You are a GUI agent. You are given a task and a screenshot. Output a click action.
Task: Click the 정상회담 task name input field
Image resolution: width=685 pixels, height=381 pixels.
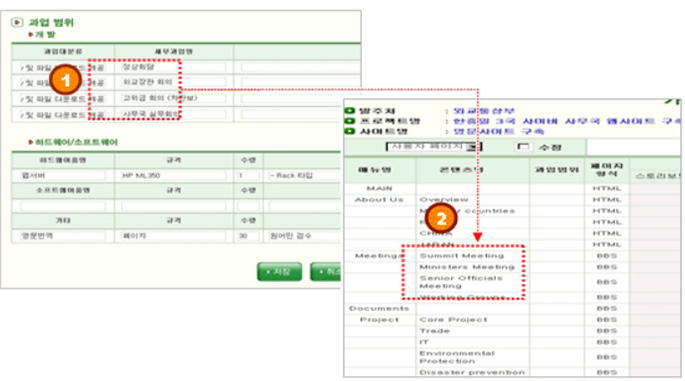point(173,67)
